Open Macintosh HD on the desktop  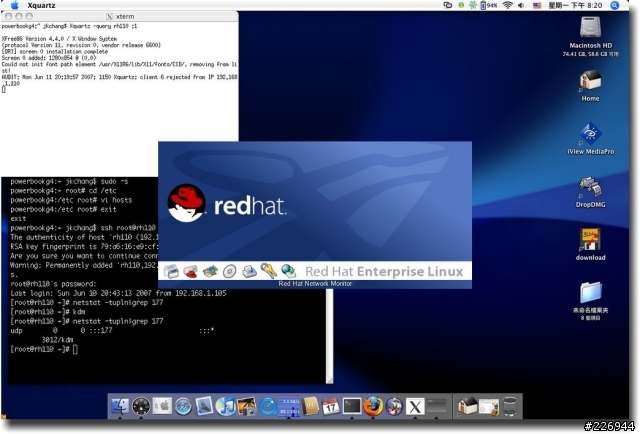point(590,28)
